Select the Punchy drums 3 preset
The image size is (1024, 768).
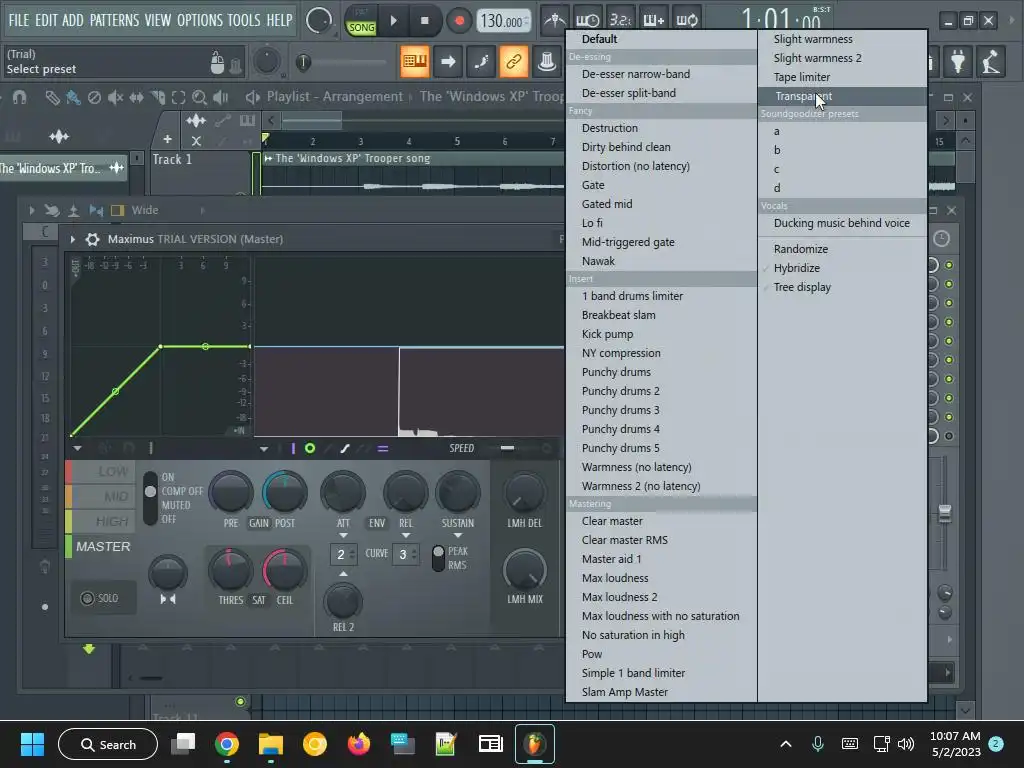pyautogui.click(x=662, y=410)
